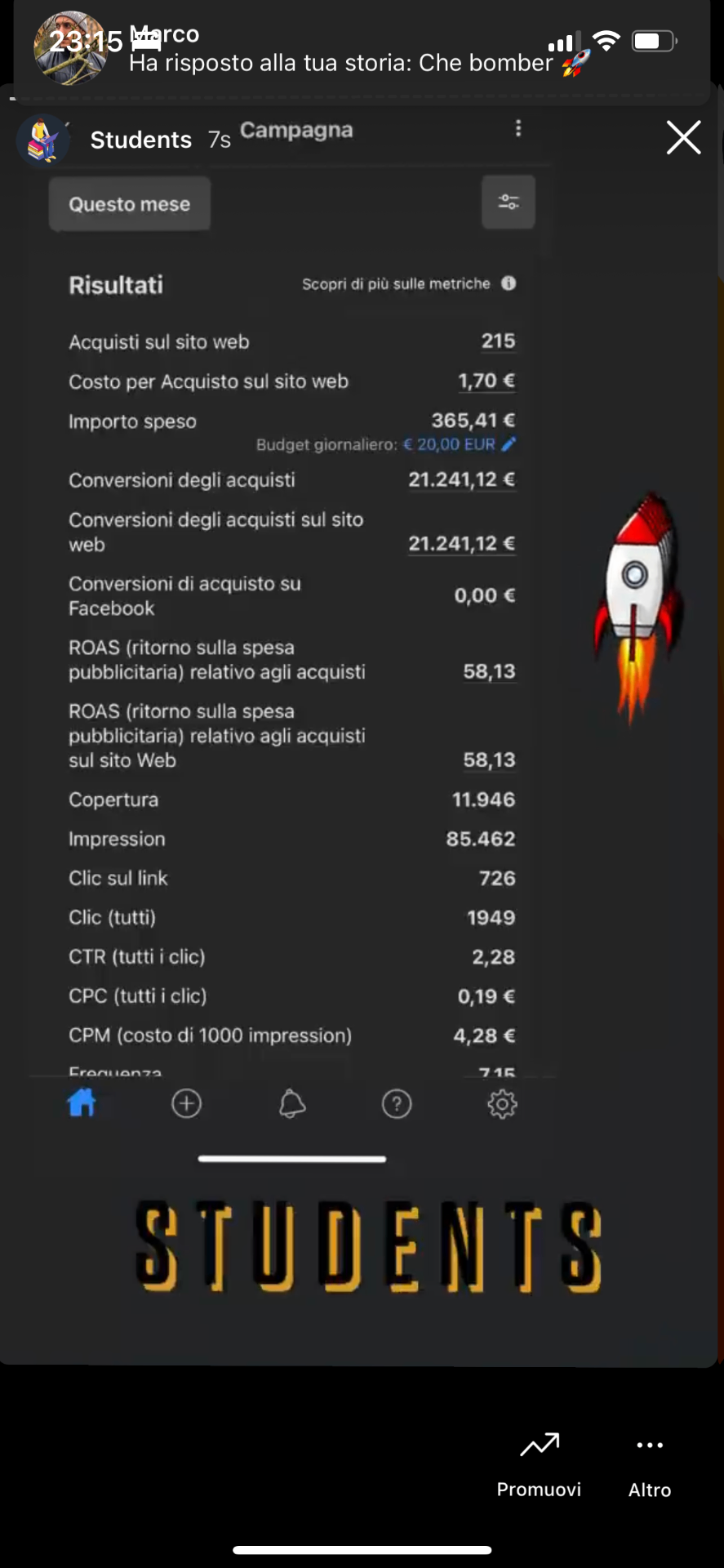Tap the Students account name
724x1568 pixels.
[x=141, y=140]
